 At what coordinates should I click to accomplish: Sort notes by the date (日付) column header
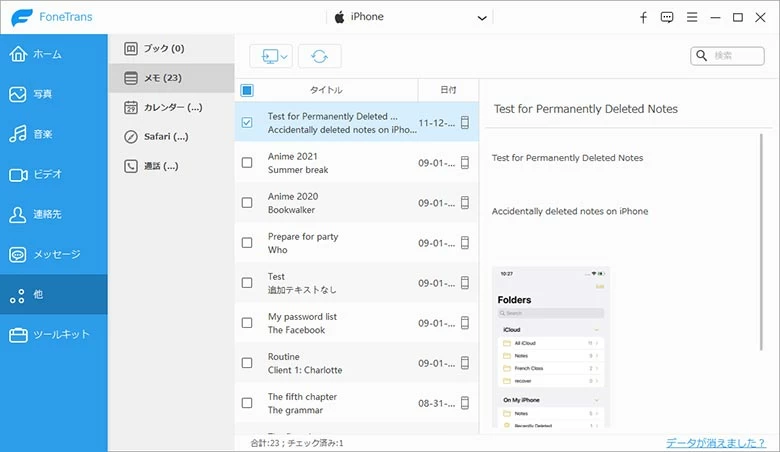coord(447,90)
